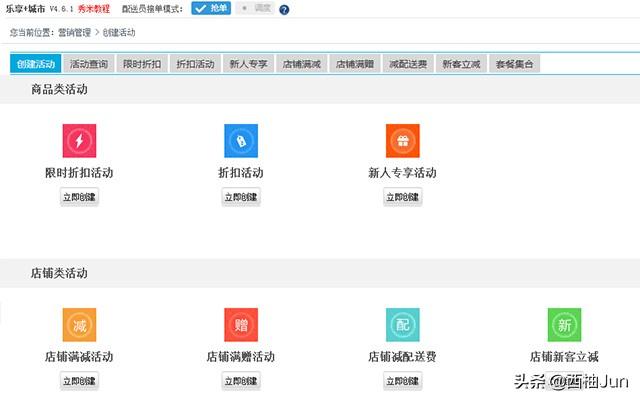640x401 pixels.
Task: Click 立即创建 under 限时折扣活动
Action: pos(79,197)
